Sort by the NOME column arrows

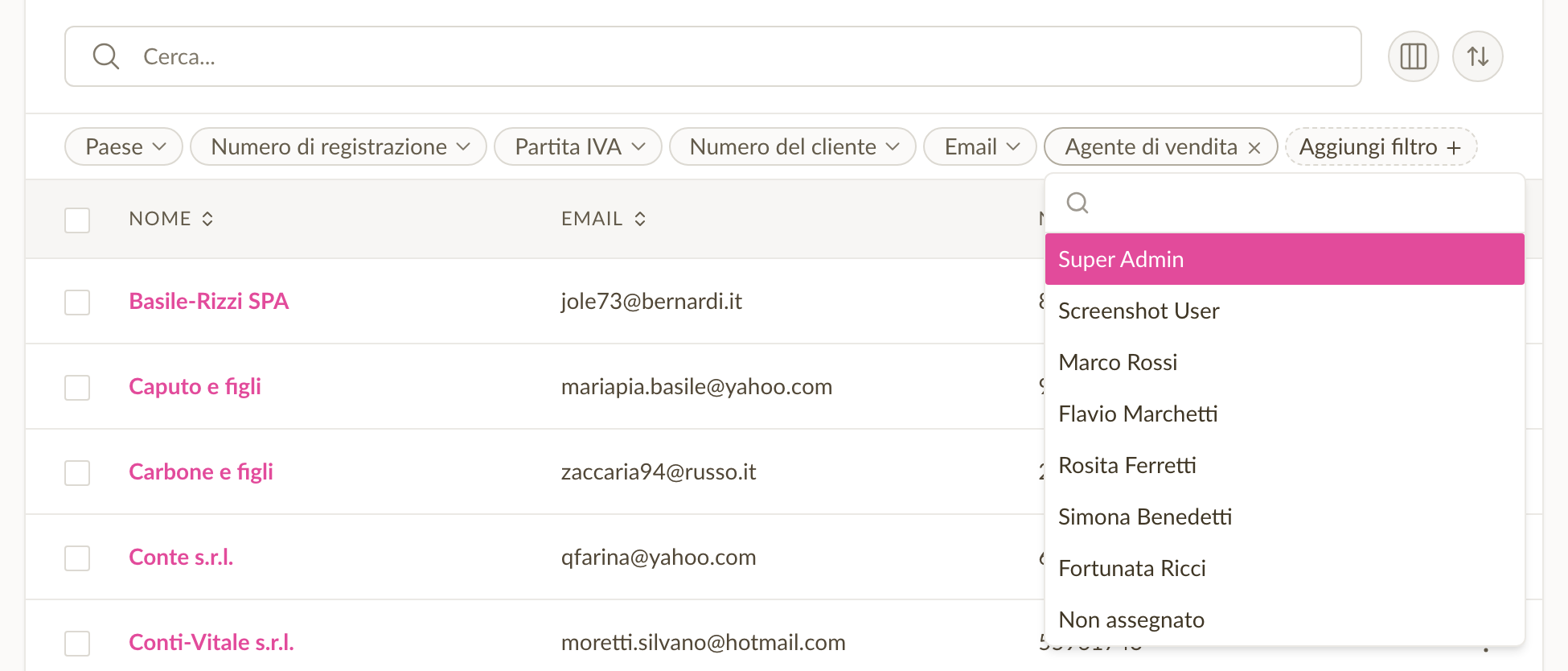coord(207,219)
